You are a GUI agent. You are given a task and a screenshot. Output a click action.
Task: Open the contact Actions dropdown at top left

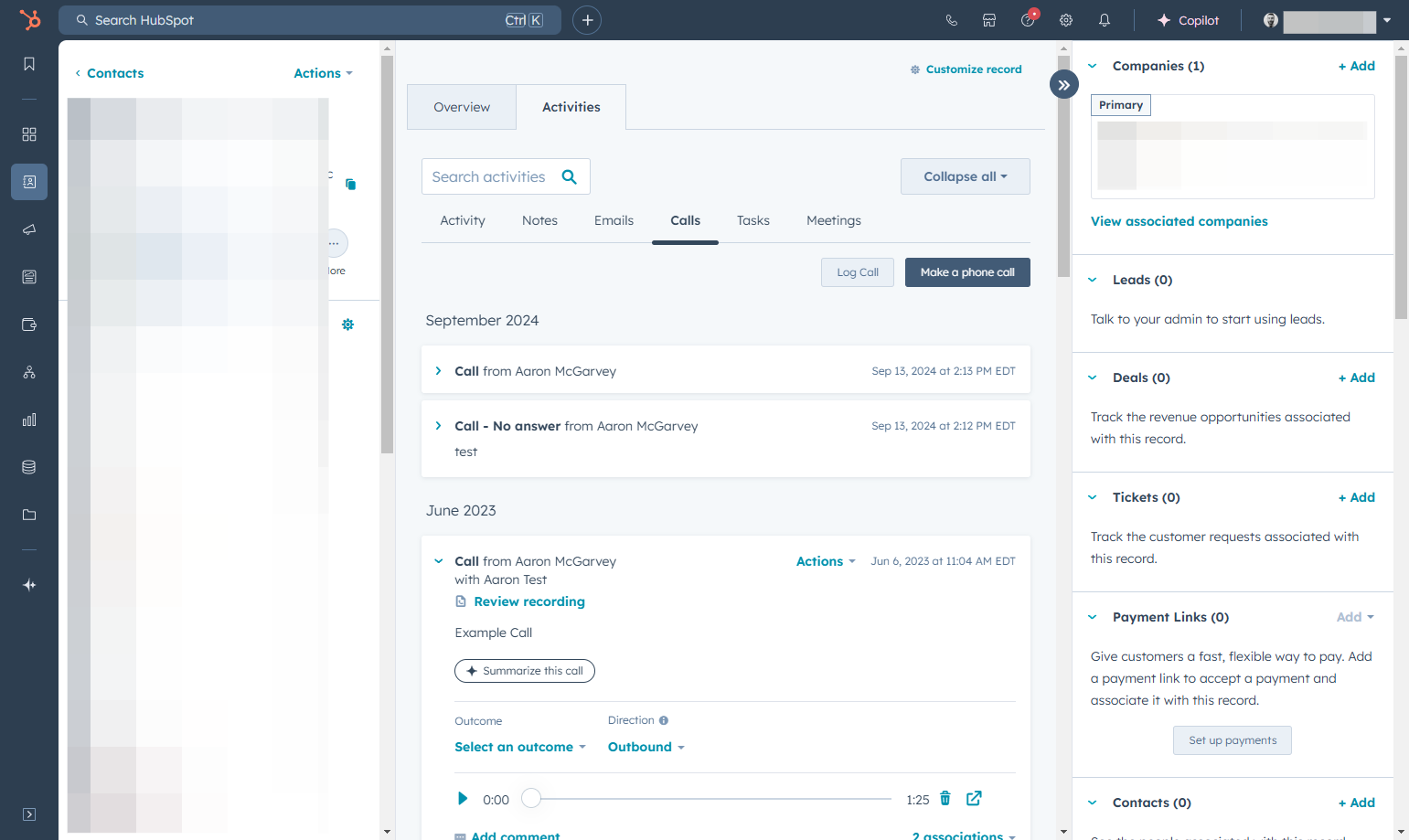pyautogui.click(x=323, y=73)
